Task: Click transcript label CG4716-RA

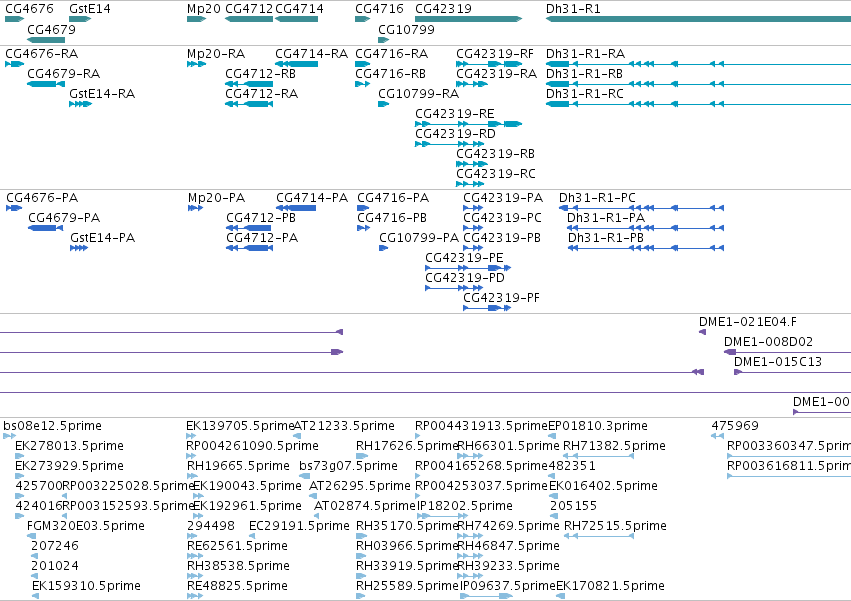Action: [x=391, y=54]
